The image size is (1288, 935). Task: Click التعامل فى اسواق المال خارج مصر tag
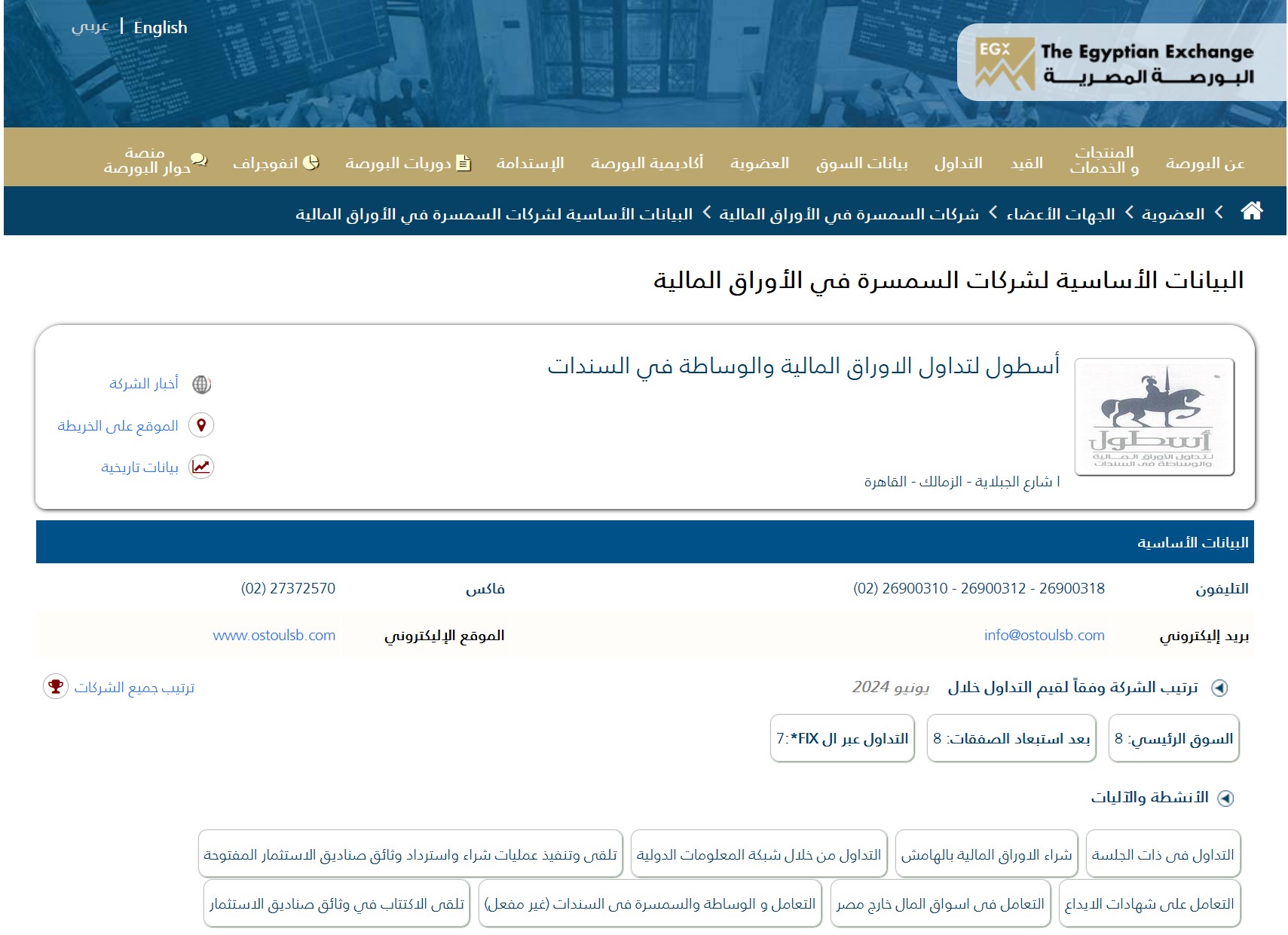tap(941, 903)
